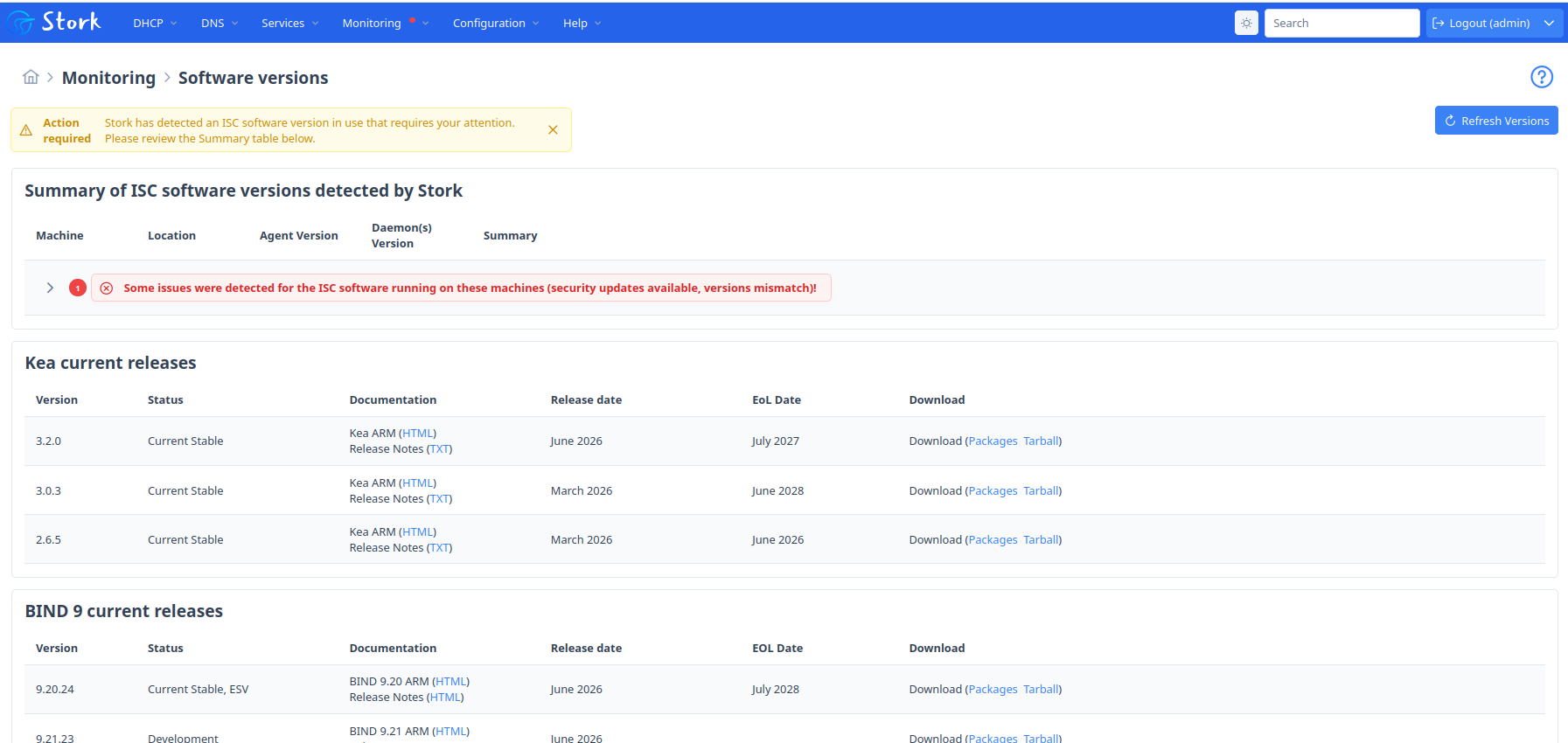Click the Refresh Versions button
The height and width of the screenshot is (743, 1568).
pyautogui.click(x=1496, y=121)
